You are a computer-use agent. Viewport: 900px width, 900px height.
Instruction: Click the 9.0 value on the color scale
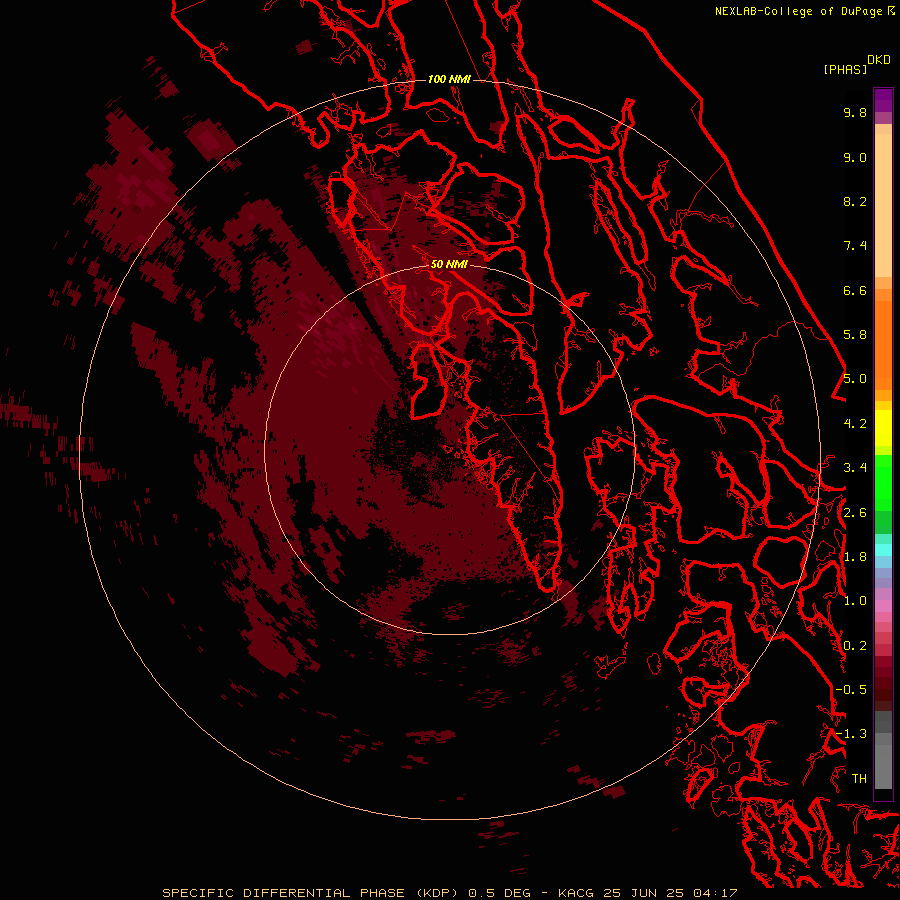[855, 157]
